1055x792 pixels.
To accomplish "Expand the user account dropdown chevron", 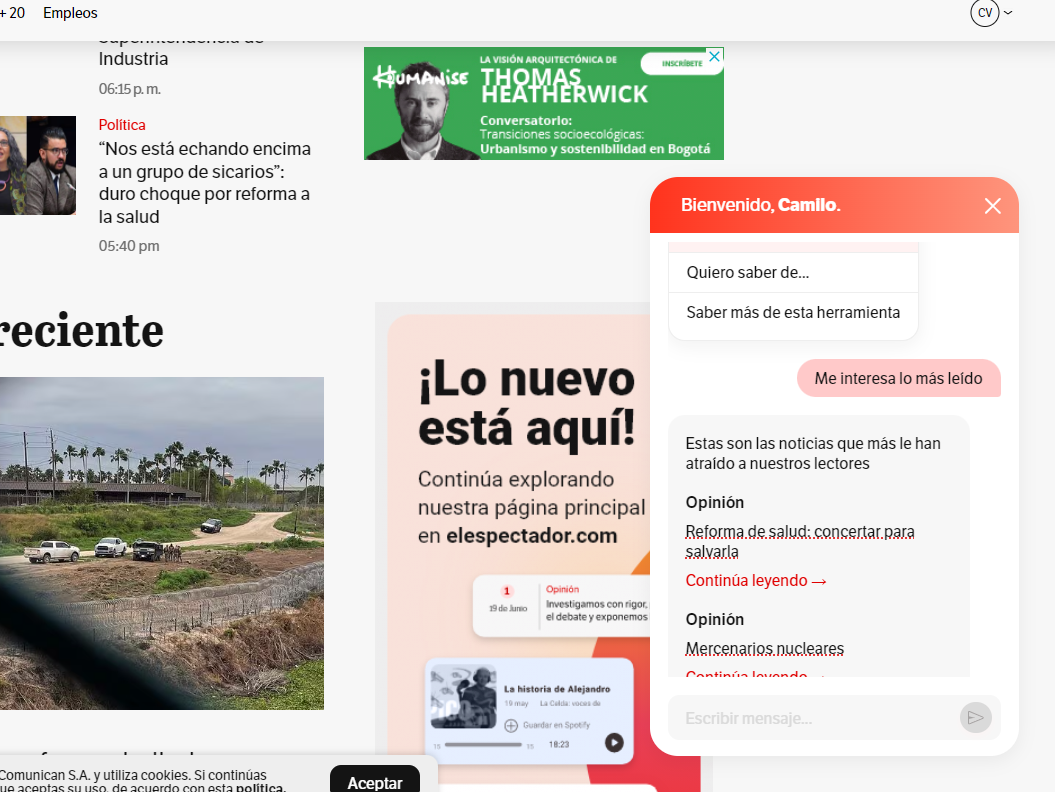I will [1008, 13].
